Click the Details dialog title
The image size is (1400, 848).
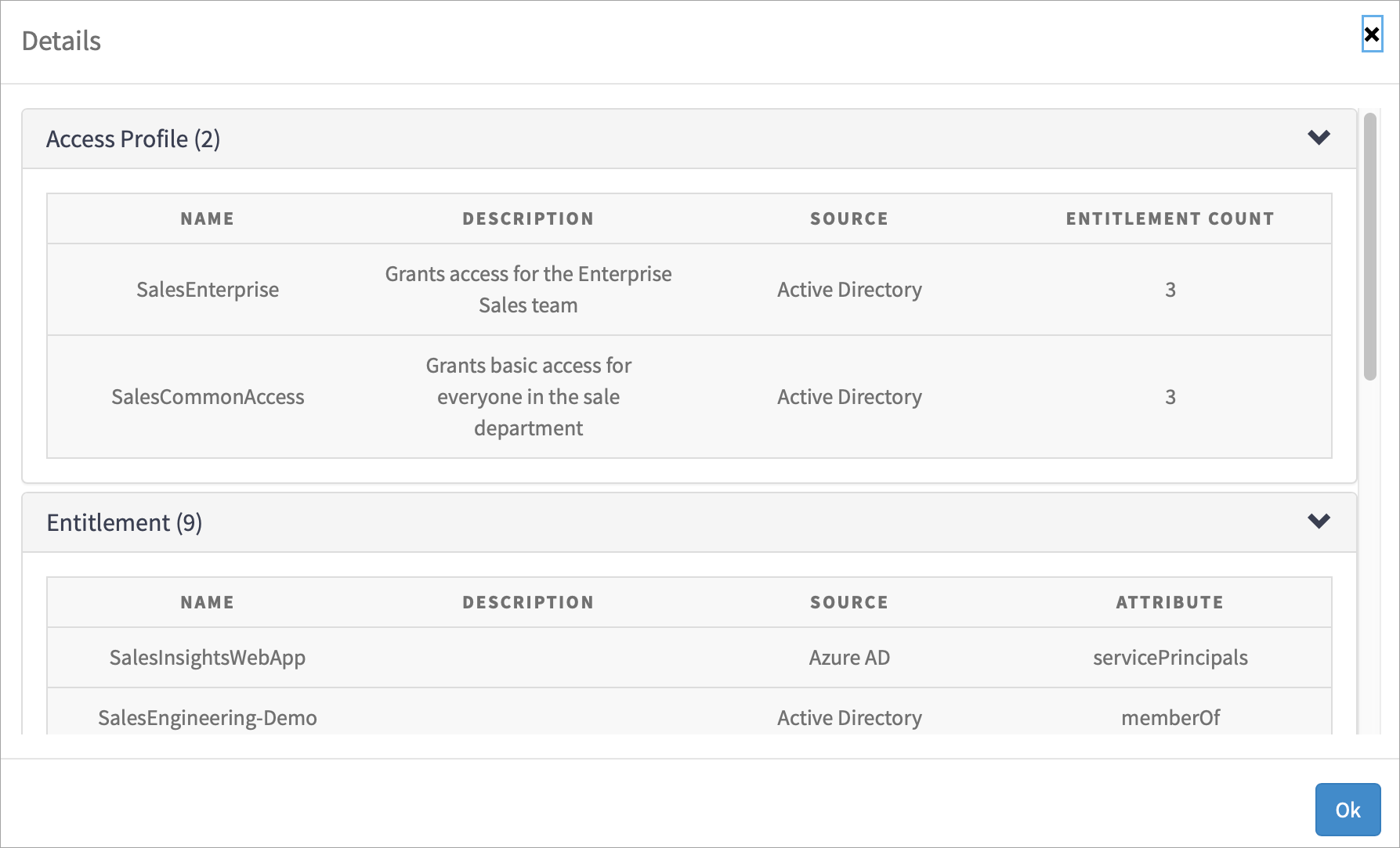tap(61, 41)
